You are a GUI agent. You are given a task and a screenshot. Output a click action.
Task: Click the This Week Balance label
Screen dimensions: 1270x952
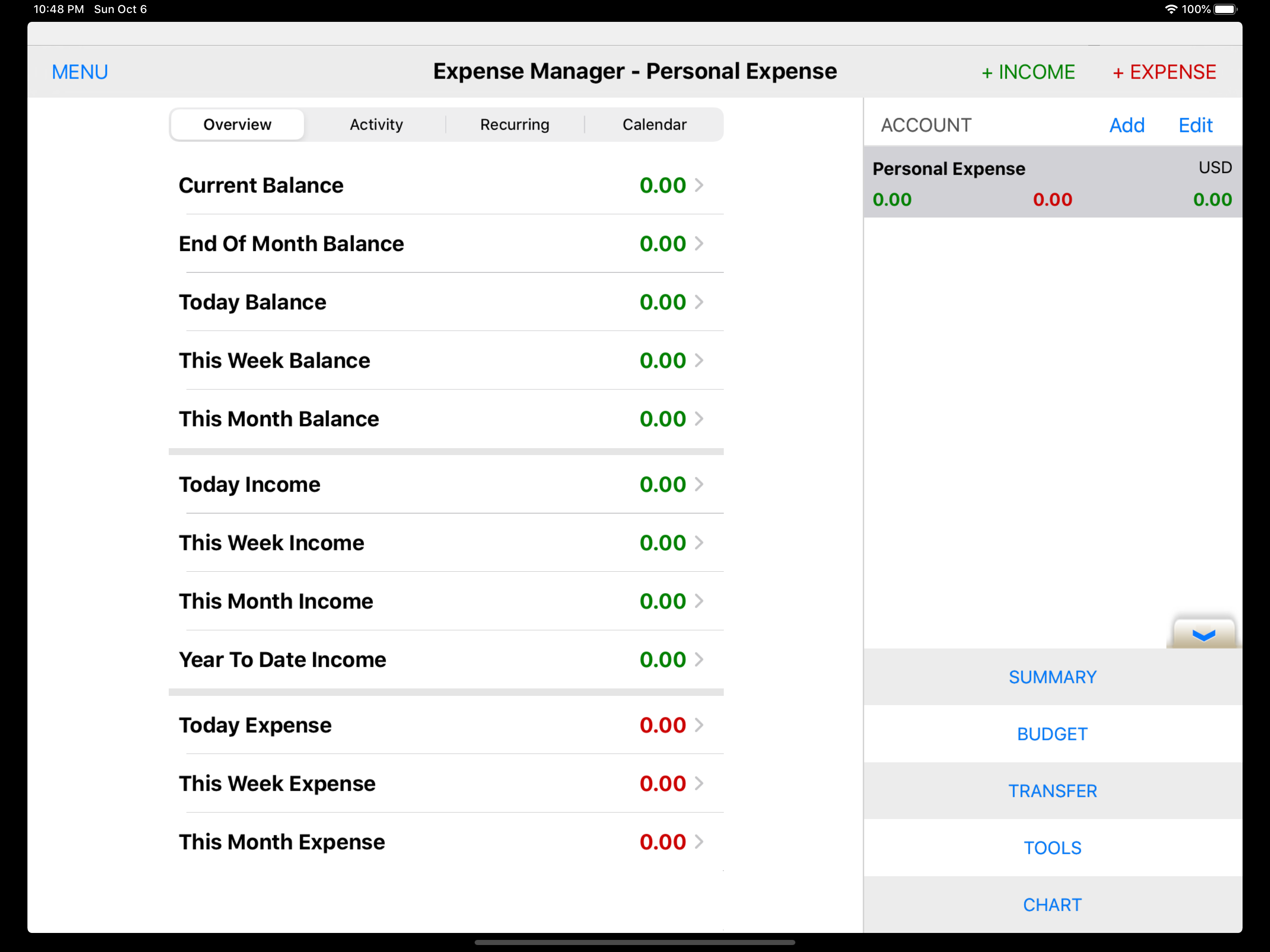click(x=274, y=360)
